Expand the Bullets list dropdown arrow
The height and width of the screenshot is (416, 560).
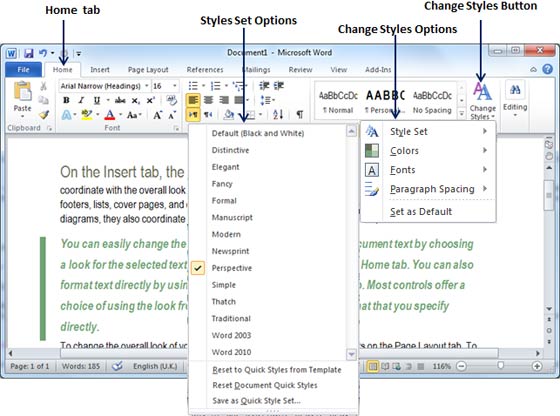204,86
